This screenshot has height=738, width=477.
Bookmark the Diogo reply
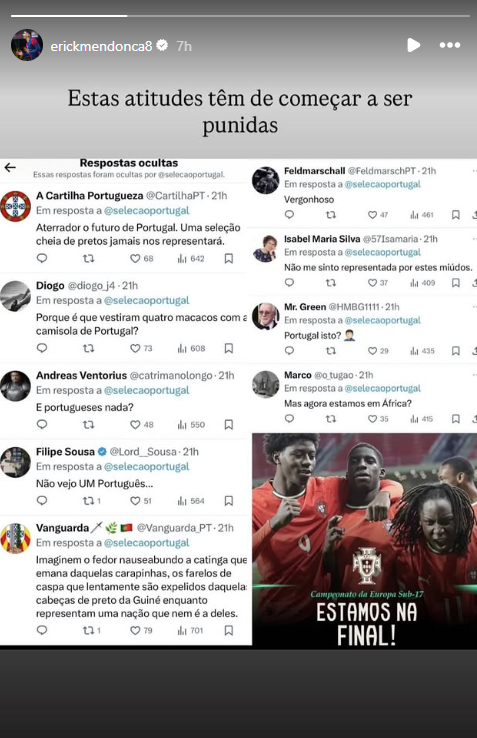click(229, 348)
